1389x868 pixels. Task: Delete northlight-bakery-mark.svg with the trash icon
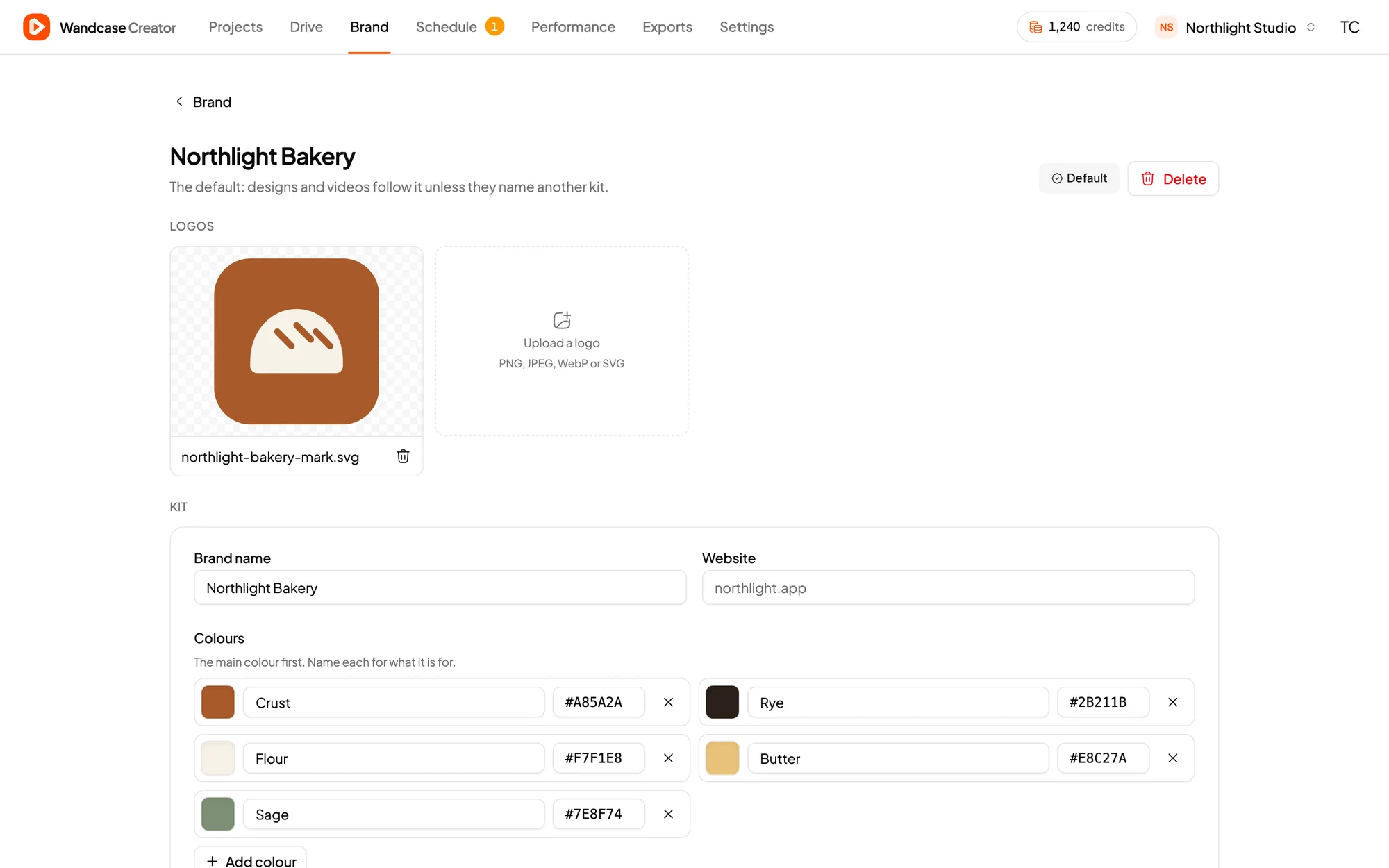403,456
